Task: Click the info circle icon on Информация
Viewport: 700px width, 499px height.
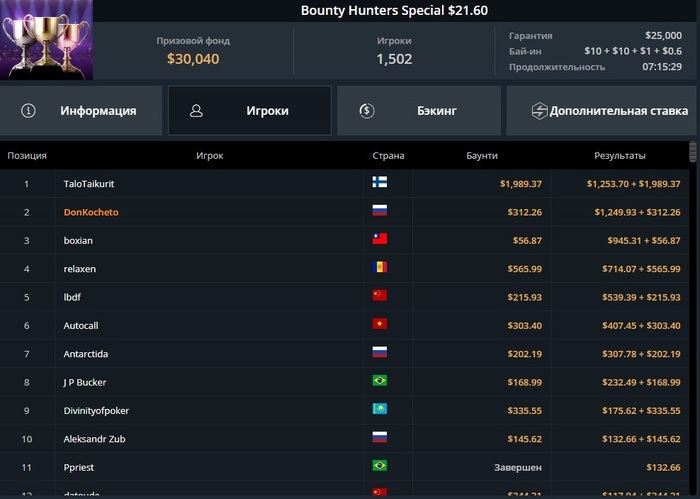Action: pyautogui.click(x=29, y=111)
